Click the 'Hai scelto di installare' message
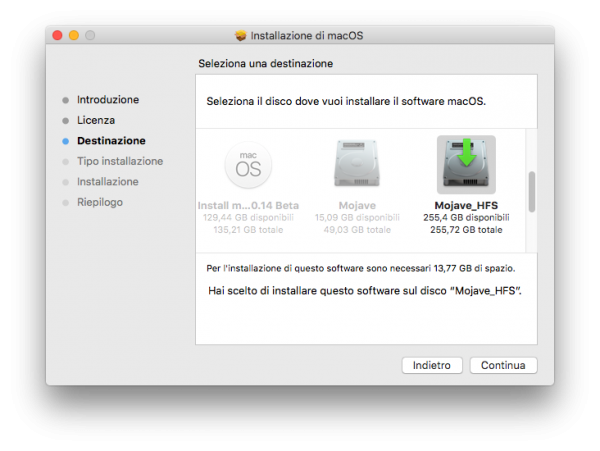 (x=365, y=291)
